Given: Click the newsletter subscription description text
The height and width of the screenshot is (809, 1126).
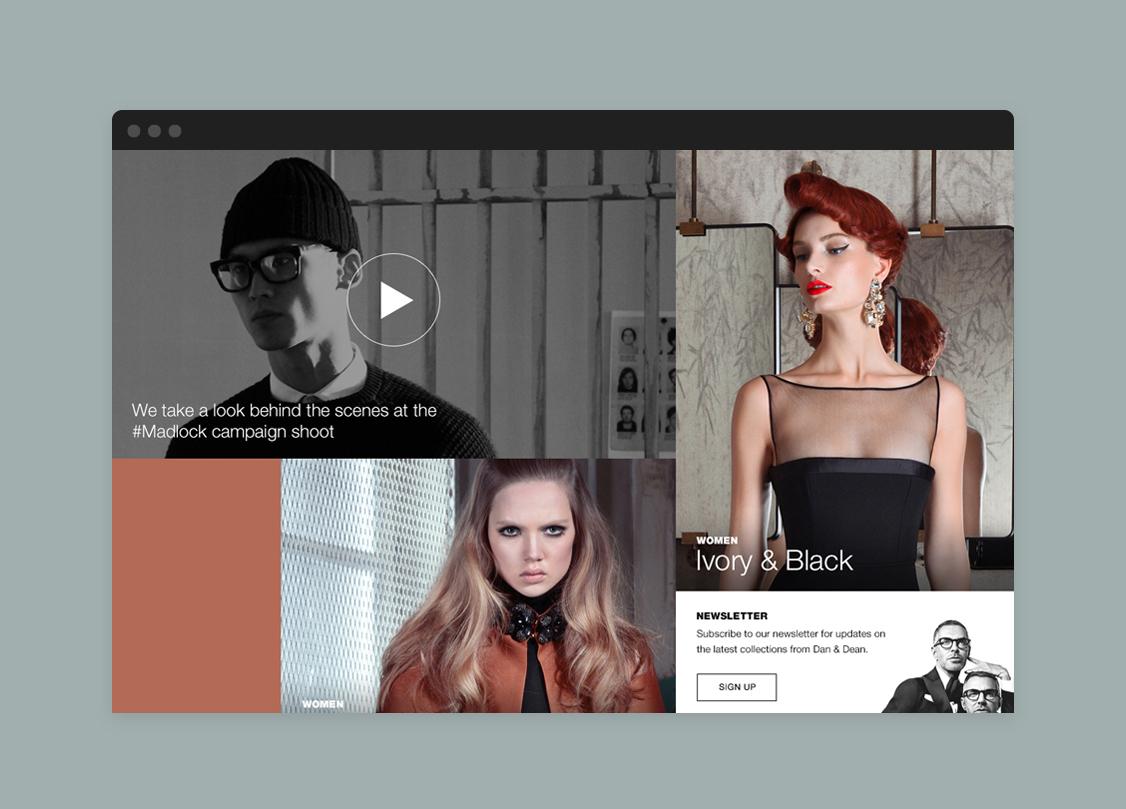Looking at the screenshot, I should [790, 641].
